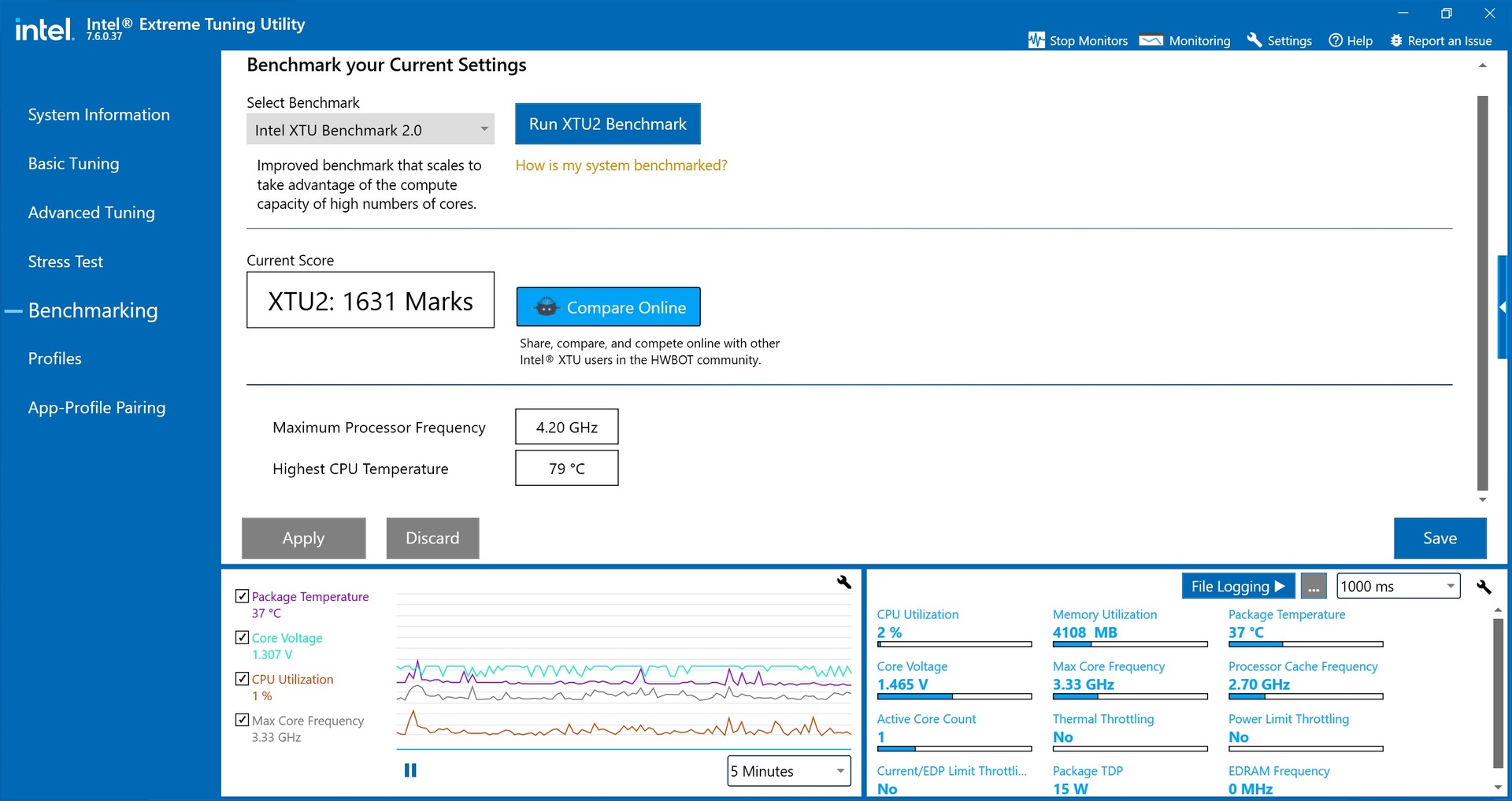
Task: Toggle Package Temperature graph checkbox
Action: click(x=242, y=596)
